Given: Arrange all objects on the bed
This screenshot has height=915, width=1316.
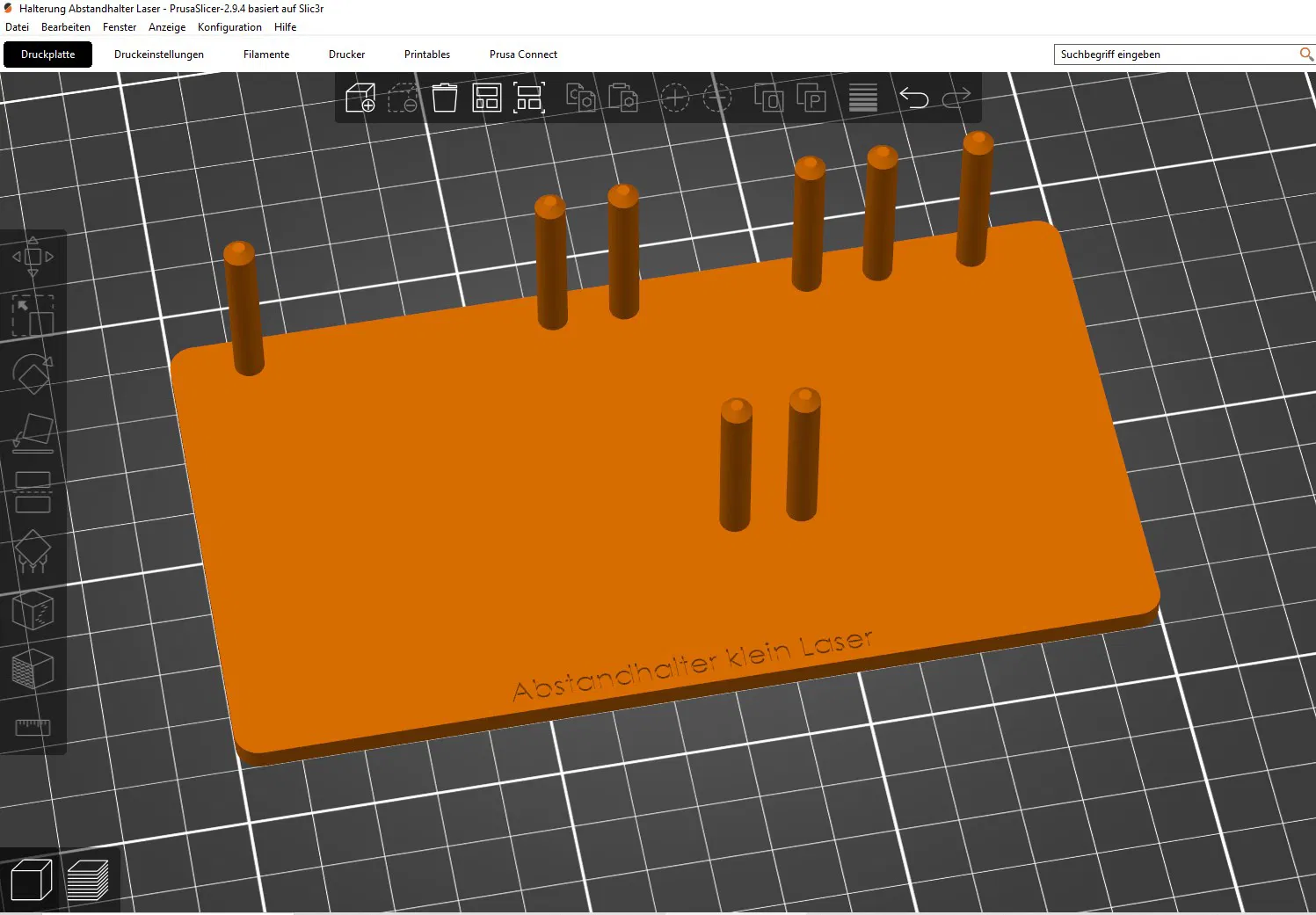Looking at the screenshot, I should click(487, 98).
